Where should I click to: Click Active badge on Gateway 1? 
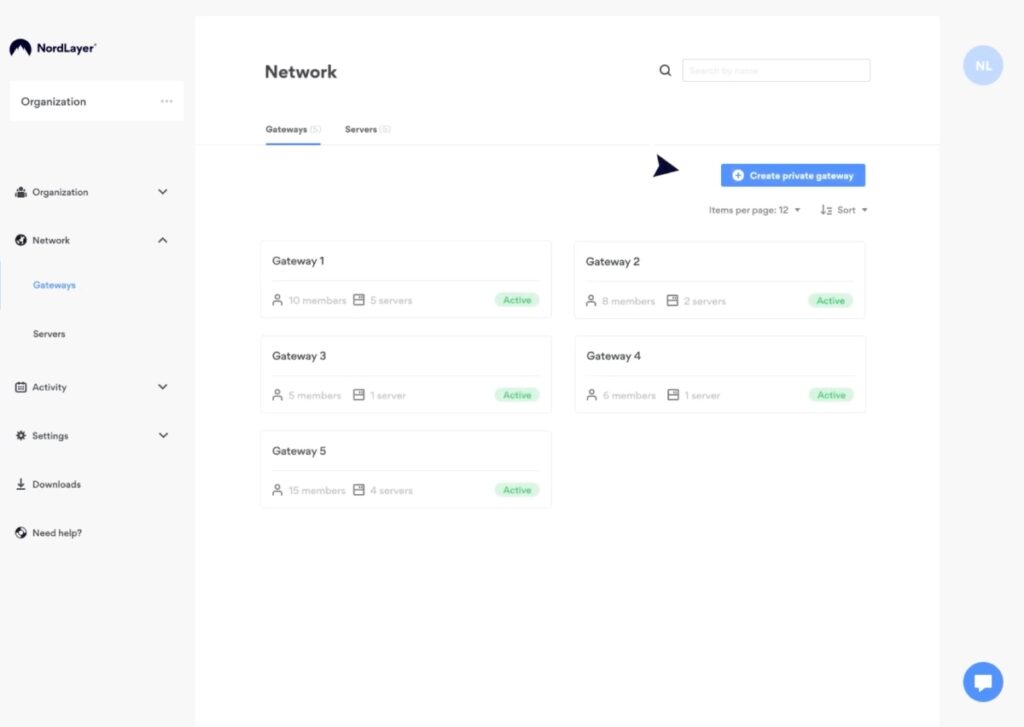click(x=517, y=300)
